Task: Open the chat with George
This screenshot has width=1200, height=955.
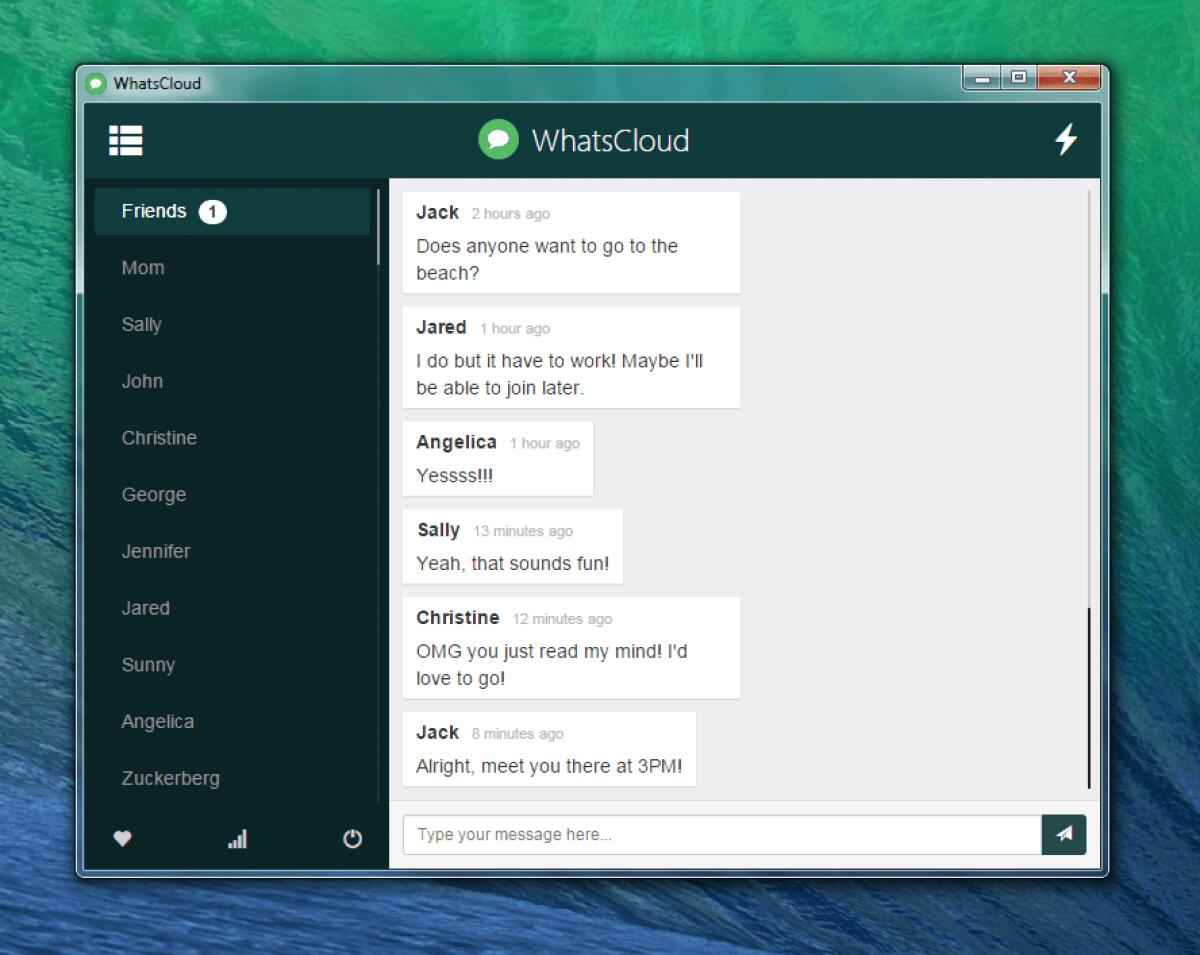Action: [x=153, y=494]
